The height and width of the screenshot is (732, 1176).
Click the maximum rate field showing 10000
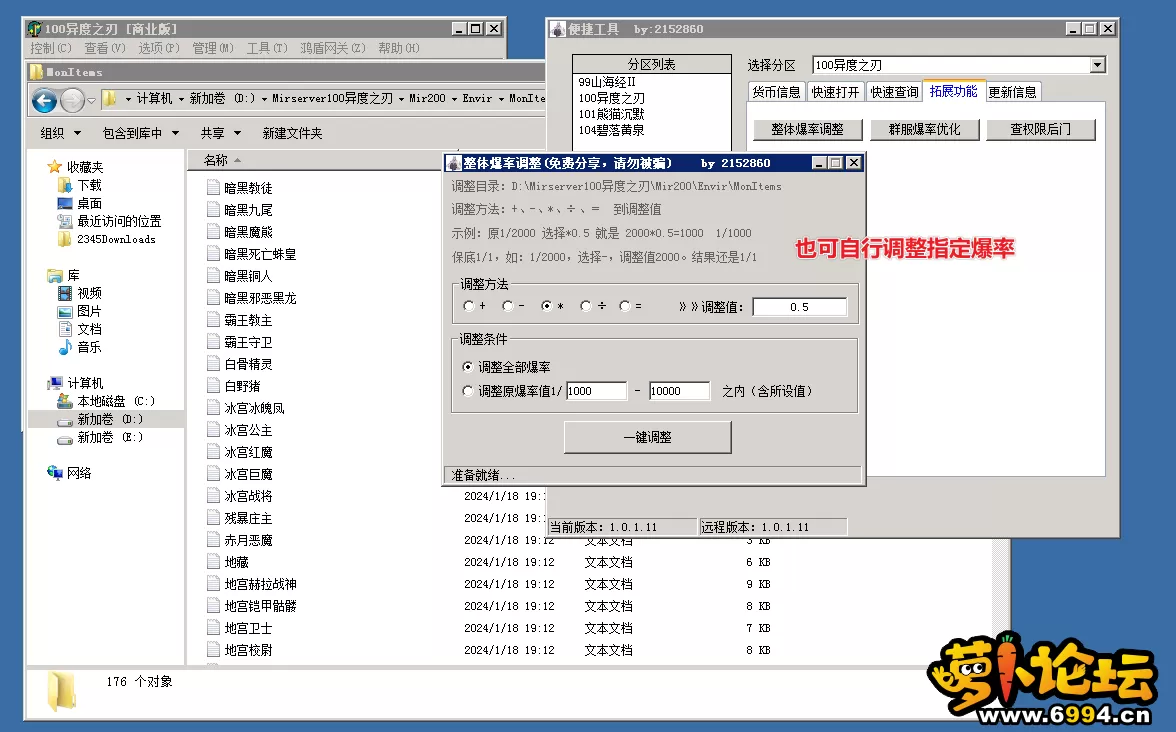coord(680,391)
